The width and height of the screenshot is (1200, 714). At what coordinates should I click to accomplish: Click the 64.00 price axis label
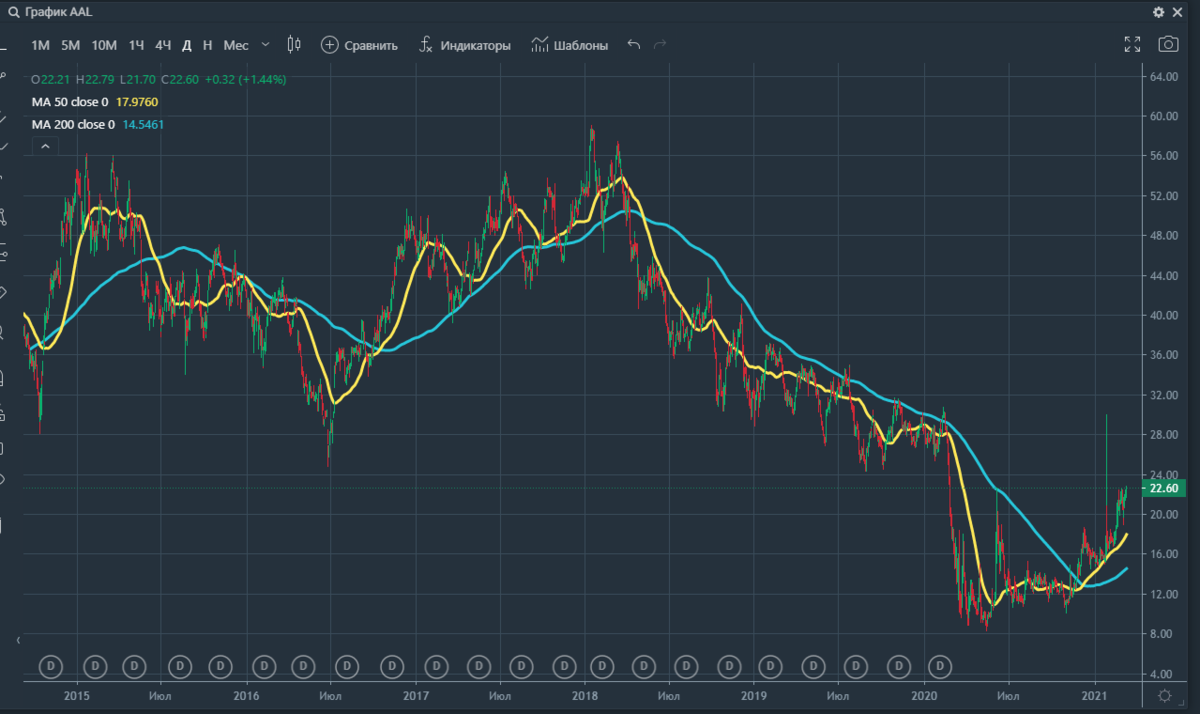coord(1166,77)
